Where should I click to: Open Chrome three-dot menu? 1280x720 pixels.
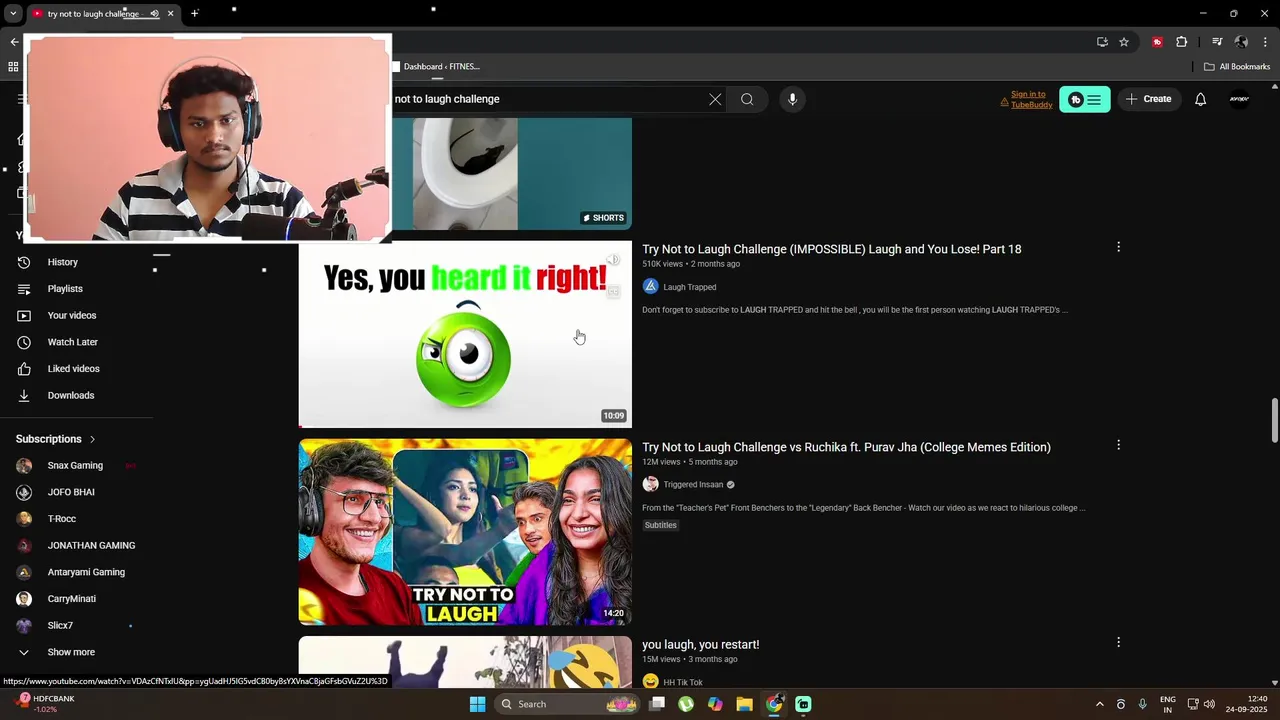coord(1265,42)
